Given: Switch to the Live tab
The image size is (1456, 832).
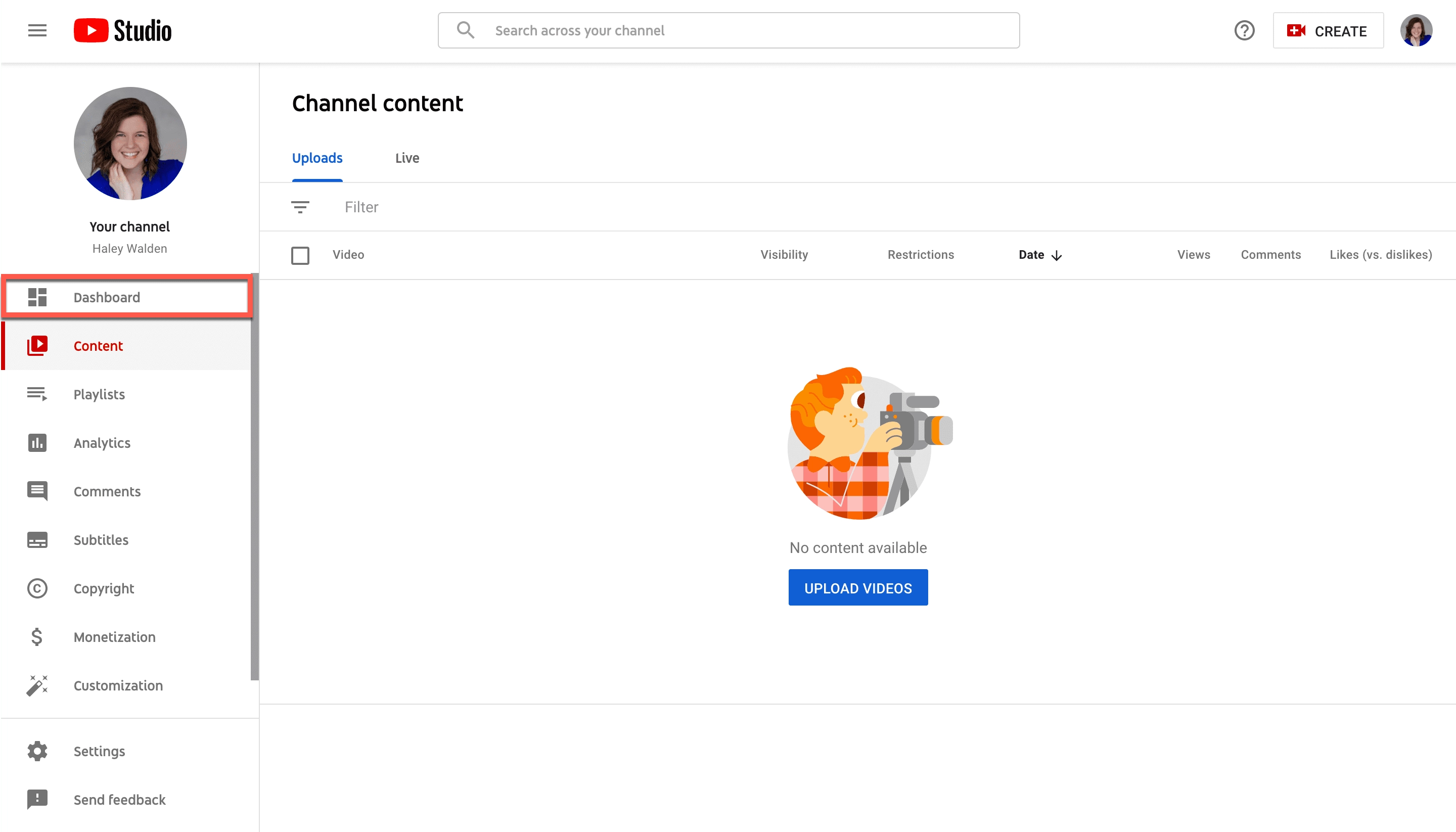Looking at the screenshot, I should (407, 158).
